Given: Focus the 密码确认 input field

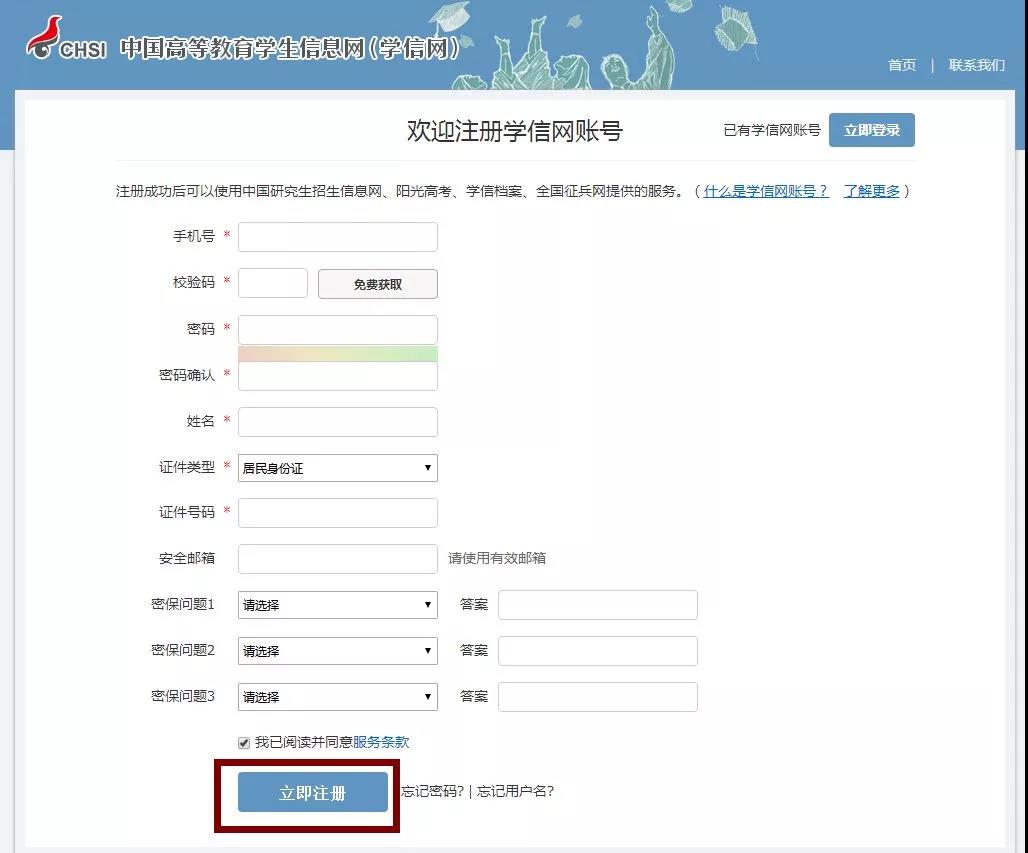Looking at the screenshot, I should [x=338, y=376].
